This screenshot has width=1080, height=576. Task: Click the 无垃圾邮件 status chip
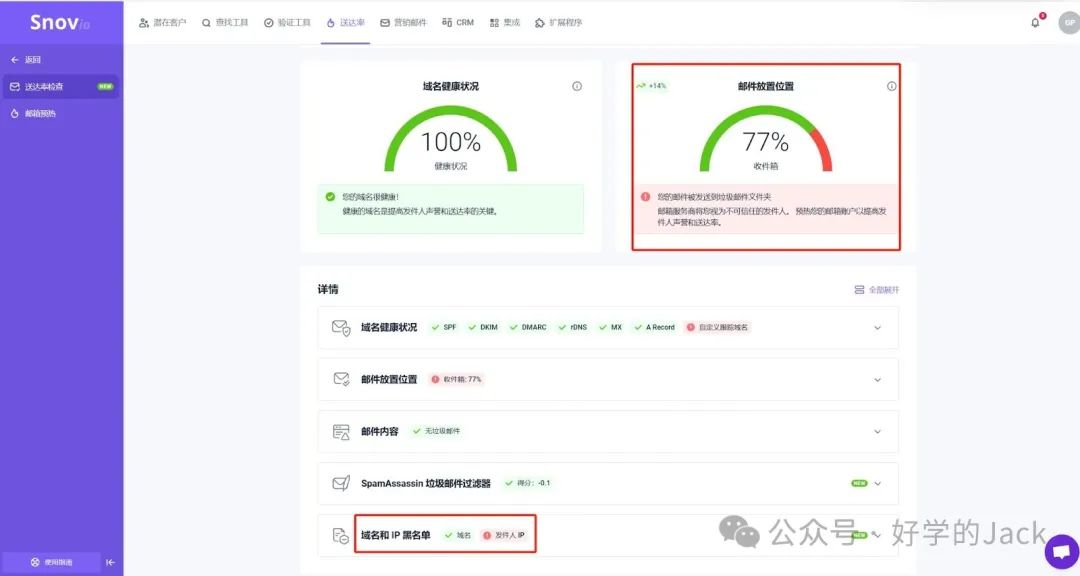(436, 431)
